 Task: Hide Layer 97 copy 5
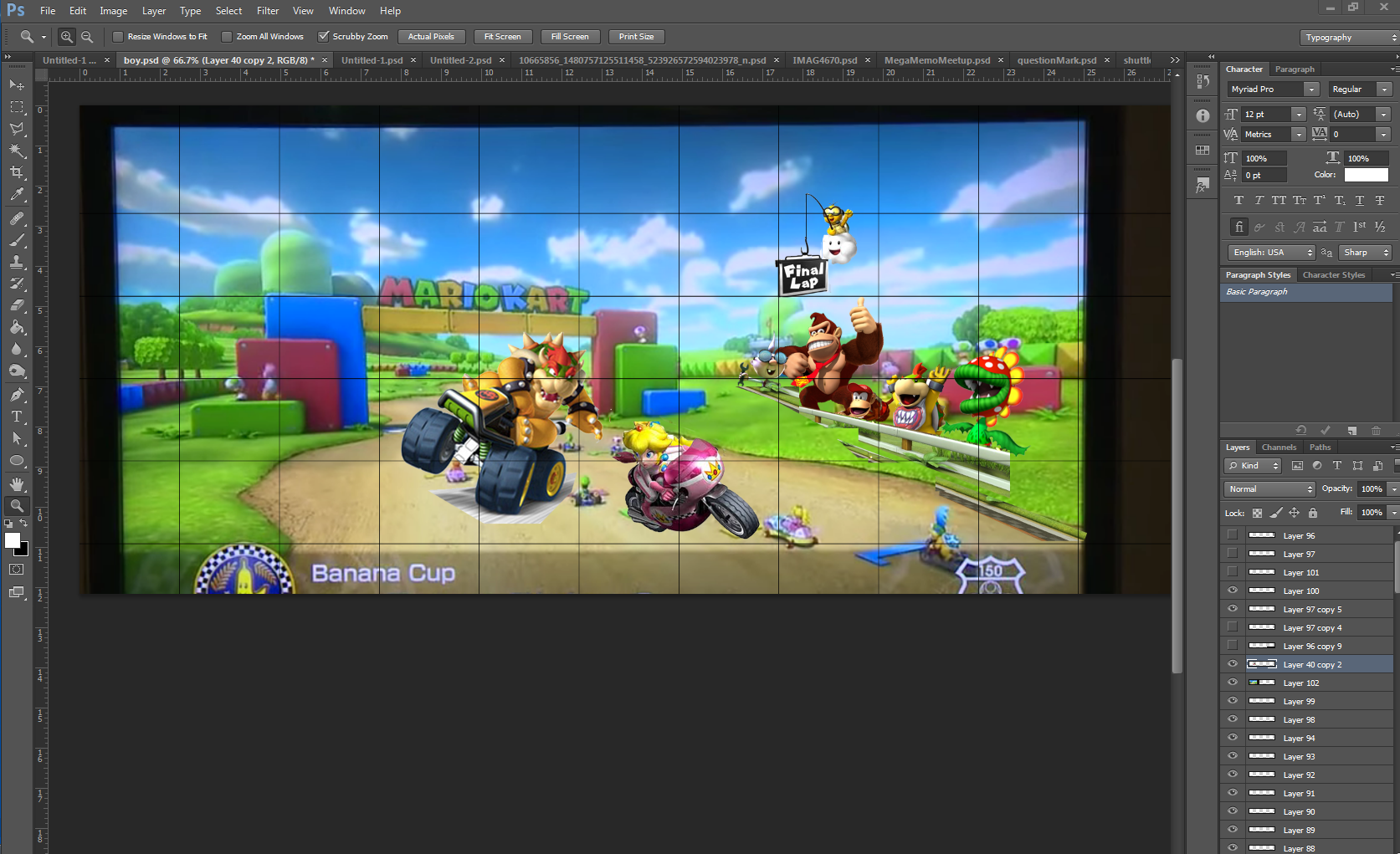(x=1232, y=609)
